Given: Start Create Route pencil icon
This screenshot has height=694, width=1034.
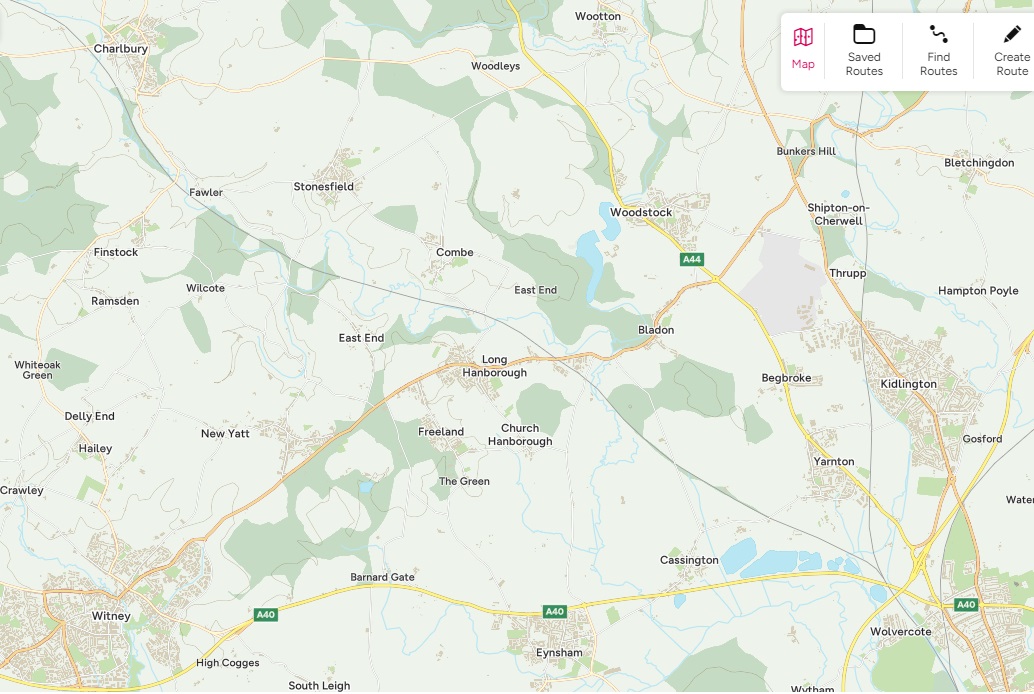Looking at the screenshot, I should point(1012,34).
